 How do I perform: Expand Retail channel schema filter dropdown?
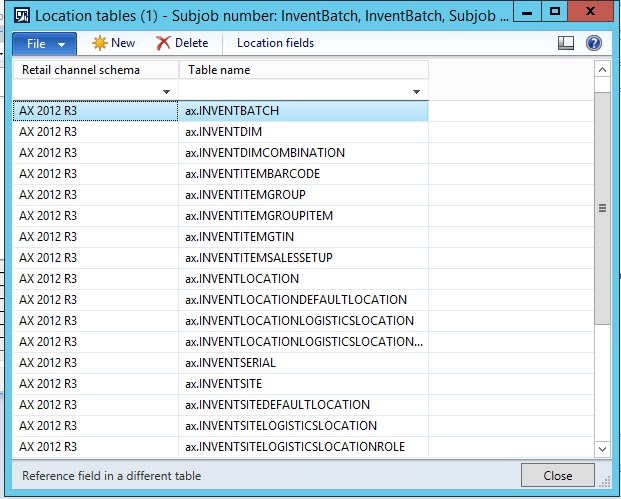164,92
